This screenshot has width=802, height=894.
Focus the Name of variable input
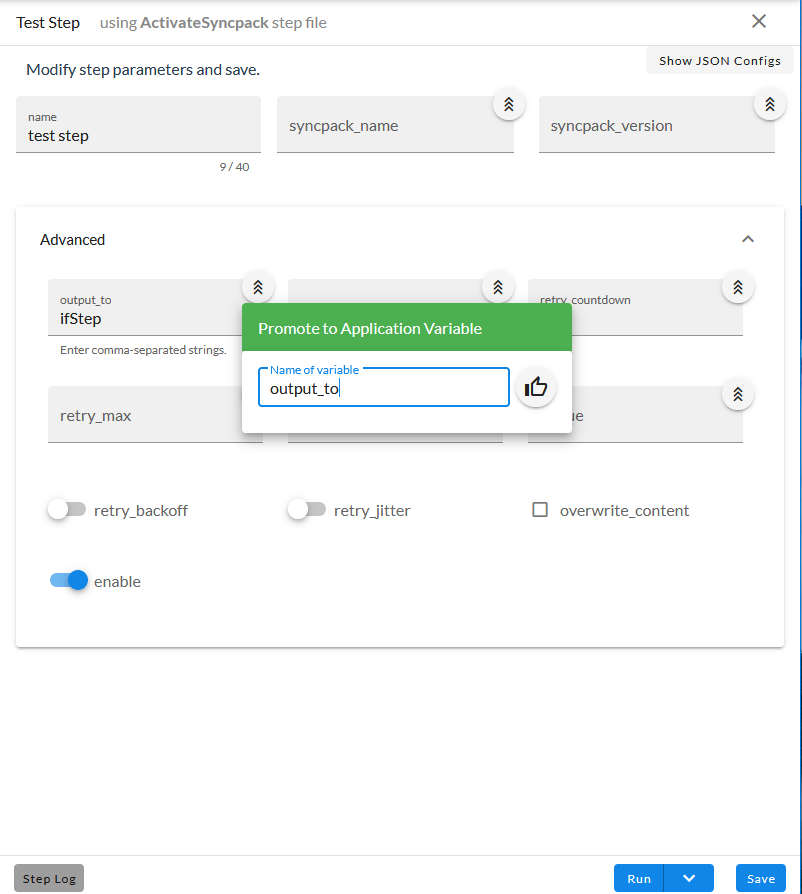tap(383, 388)
